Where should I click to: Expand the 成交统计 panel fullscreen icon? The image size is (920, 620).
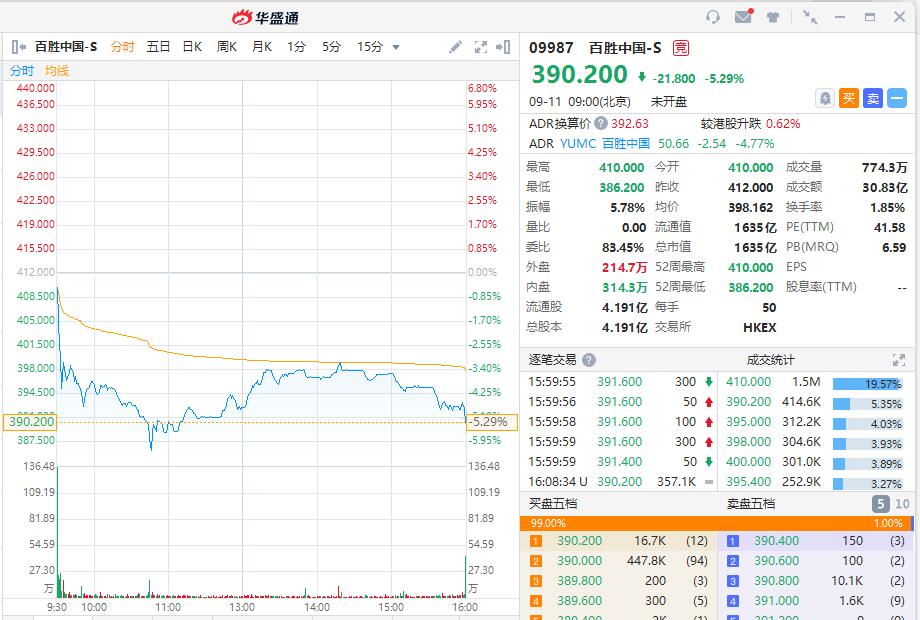point(898,360)
